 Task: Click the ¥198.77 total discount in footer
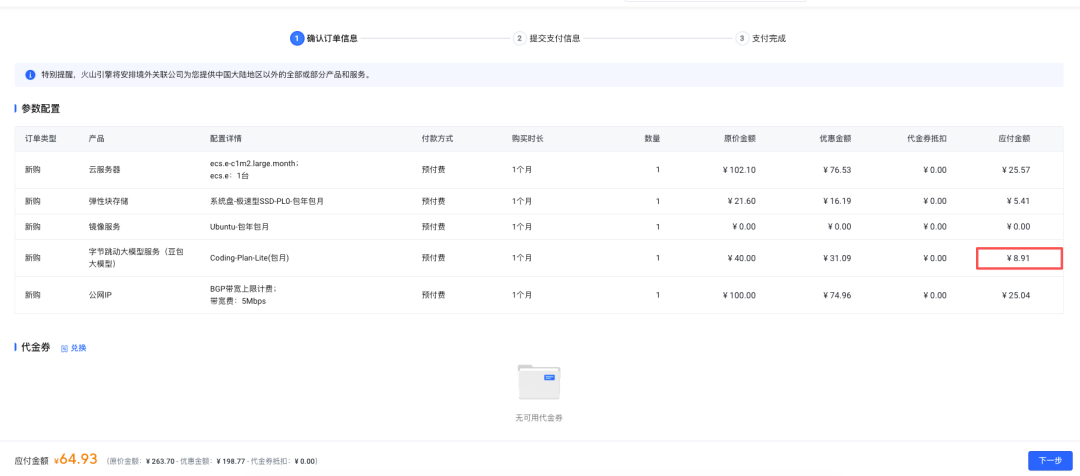click(231, 461)
